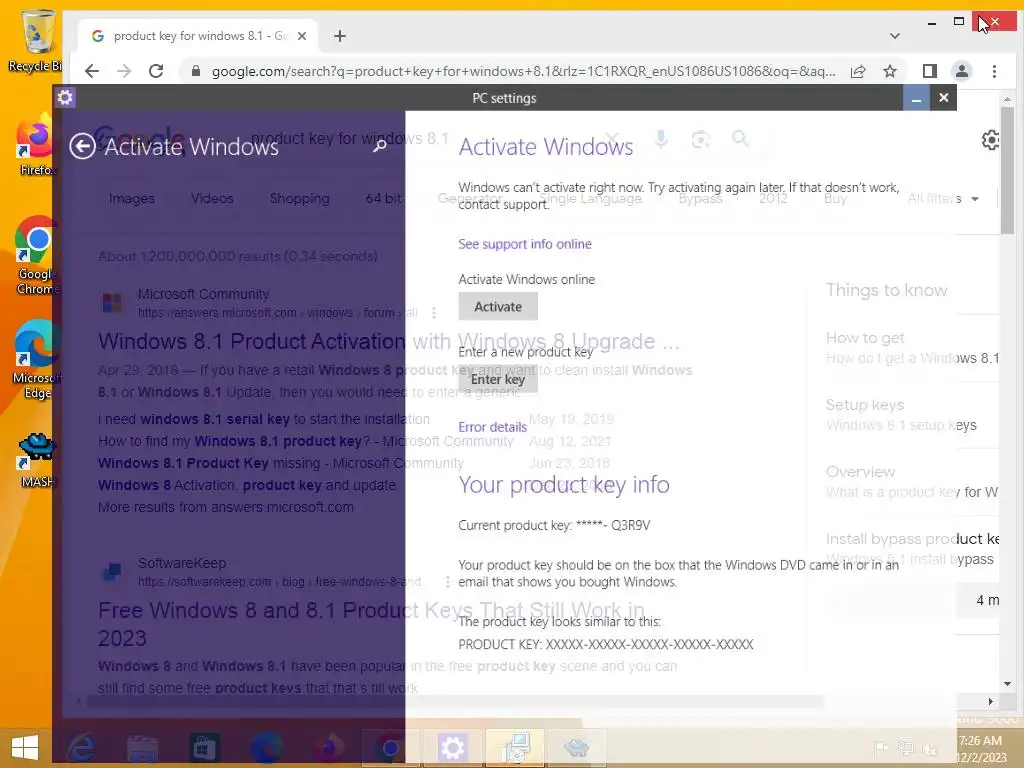Click the horizontal scrollbar right arrow

click(x=990, y=701)
